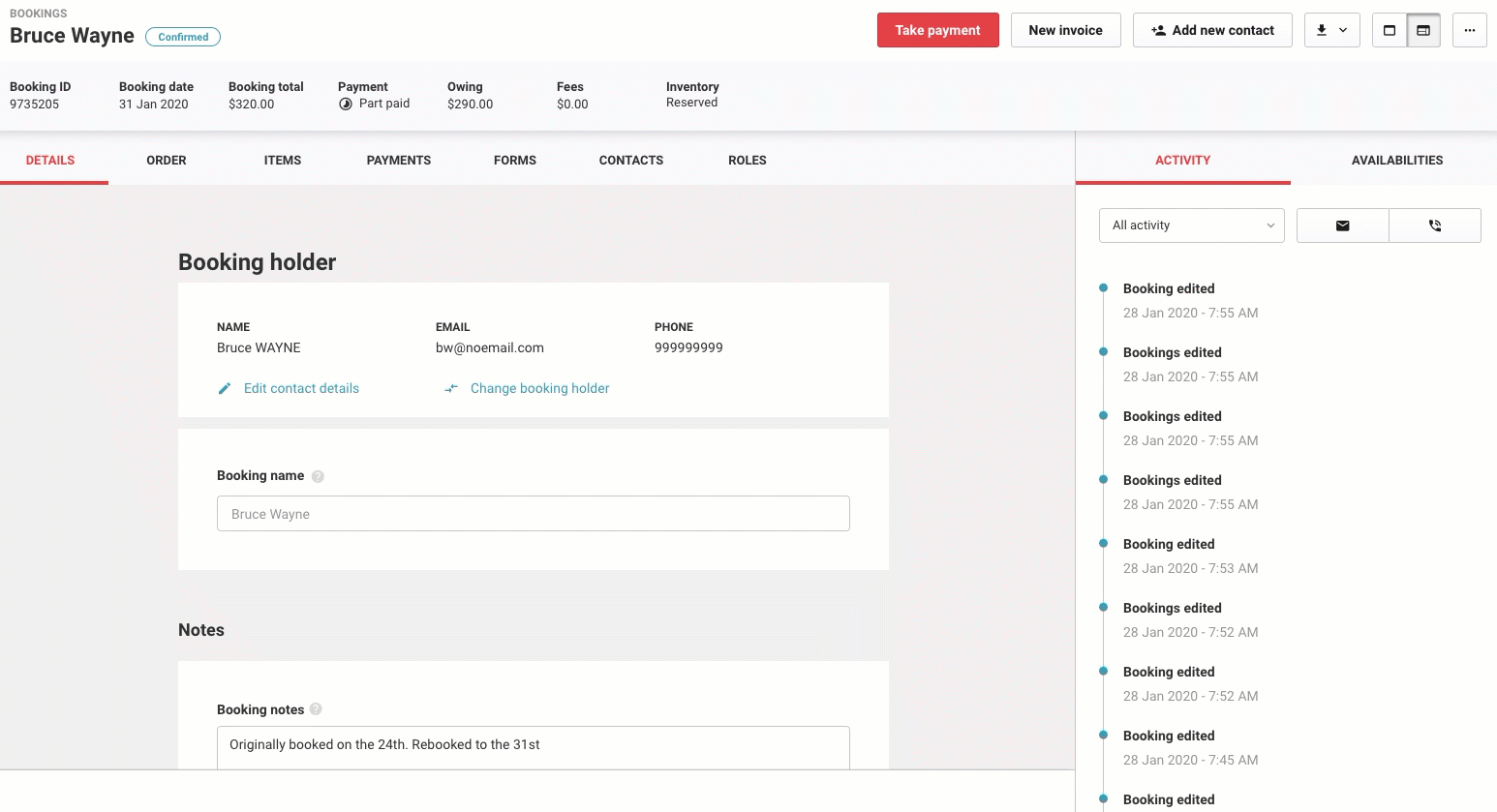The width and height of the screenshot is (1497, 812).
Task: Select the Booking ID value 9735205
Action: pos(35,104)
